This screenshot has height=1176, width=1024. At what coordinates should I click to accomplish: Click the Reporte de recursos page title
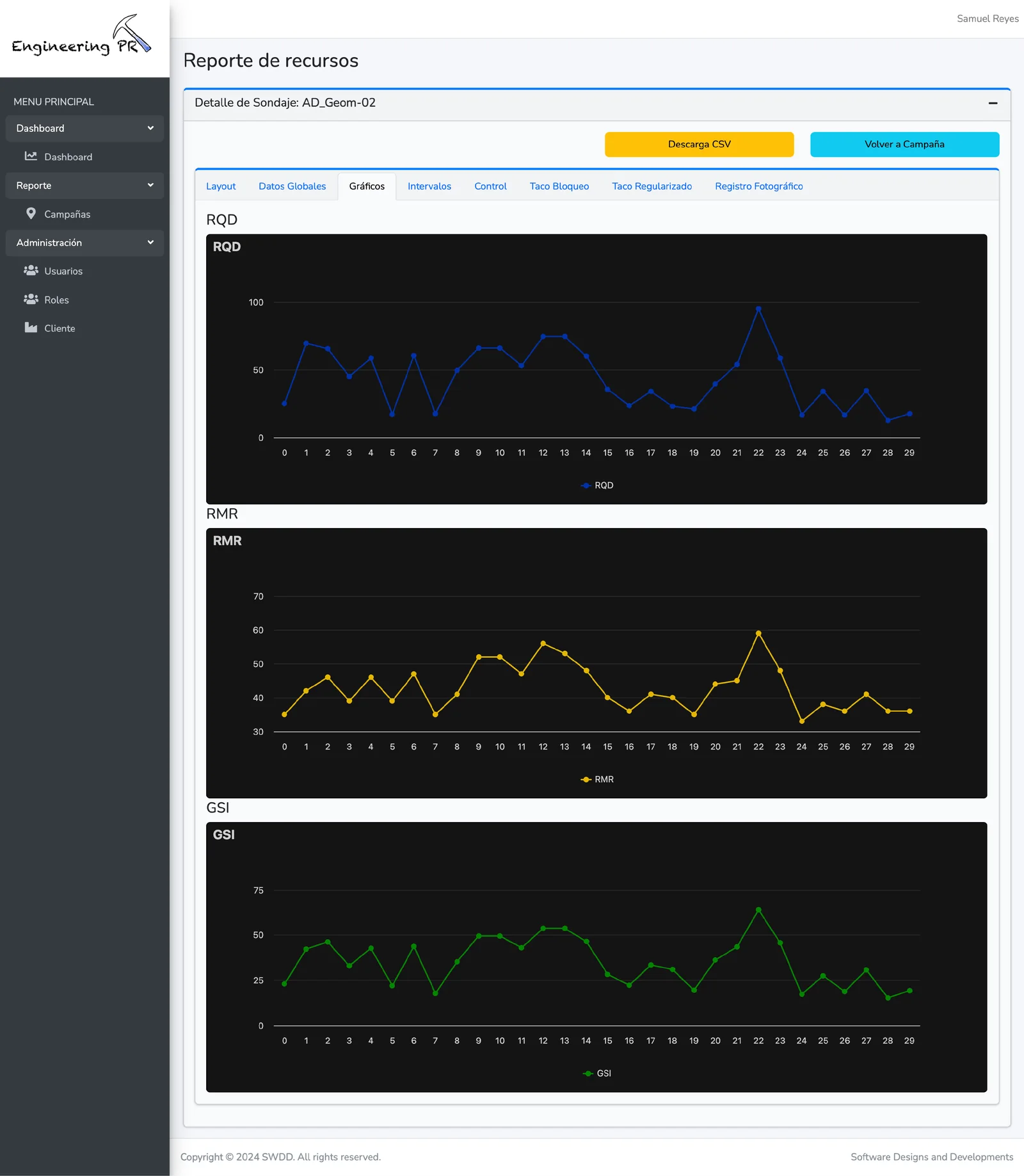coord(271,60)
